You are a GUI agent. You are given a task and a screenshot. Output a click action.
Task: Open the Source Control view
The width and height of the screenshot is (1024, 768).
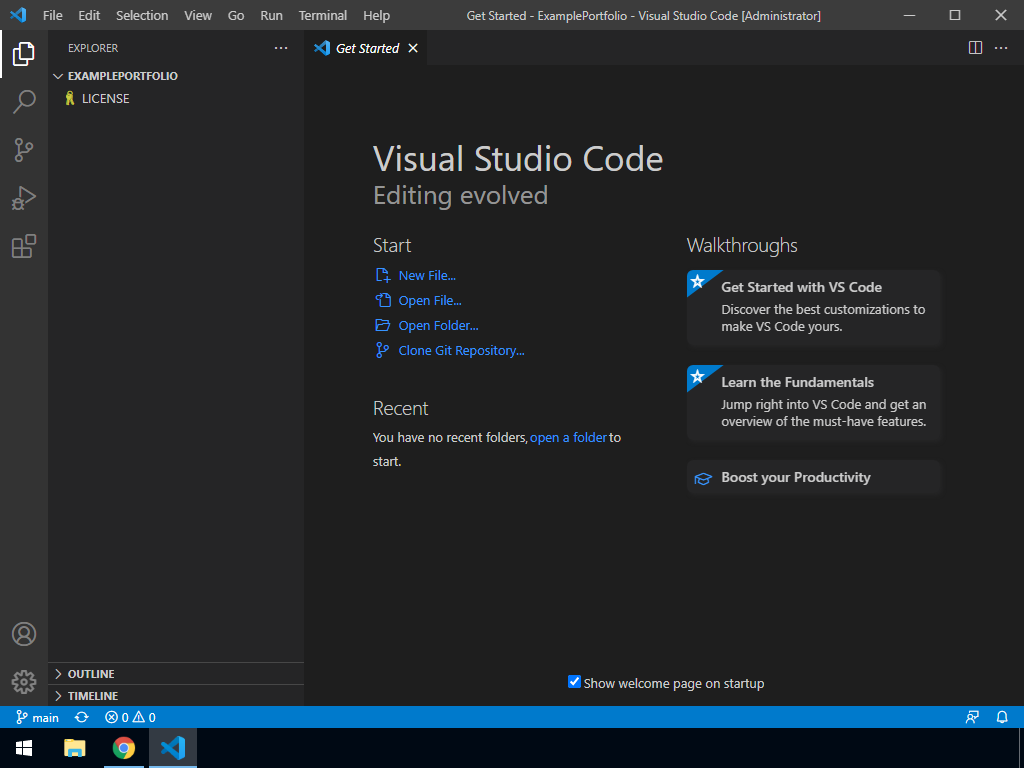coord(24,150)
